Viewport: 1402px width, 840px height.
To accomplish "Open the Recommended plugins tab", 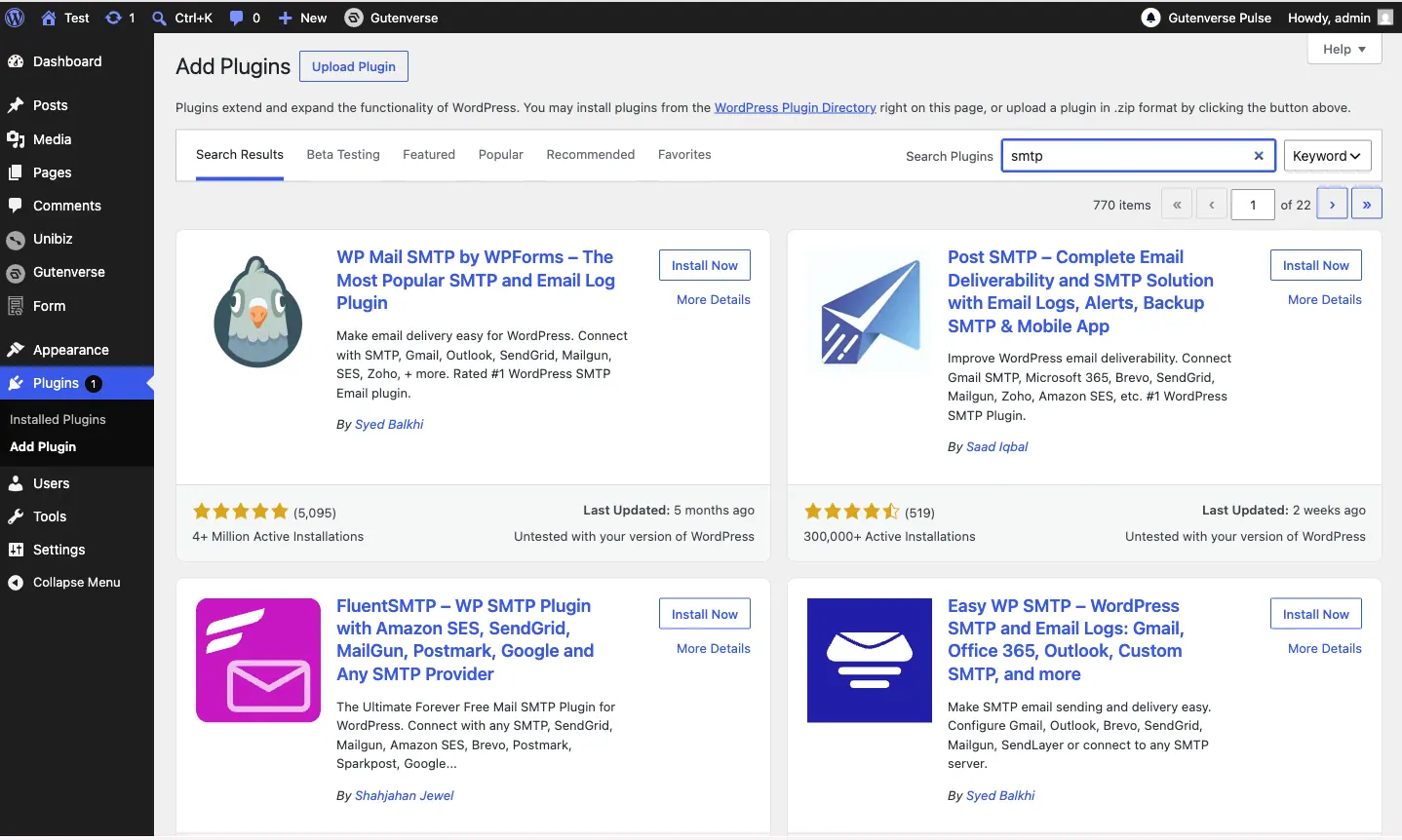I will (x=591, y=155).
